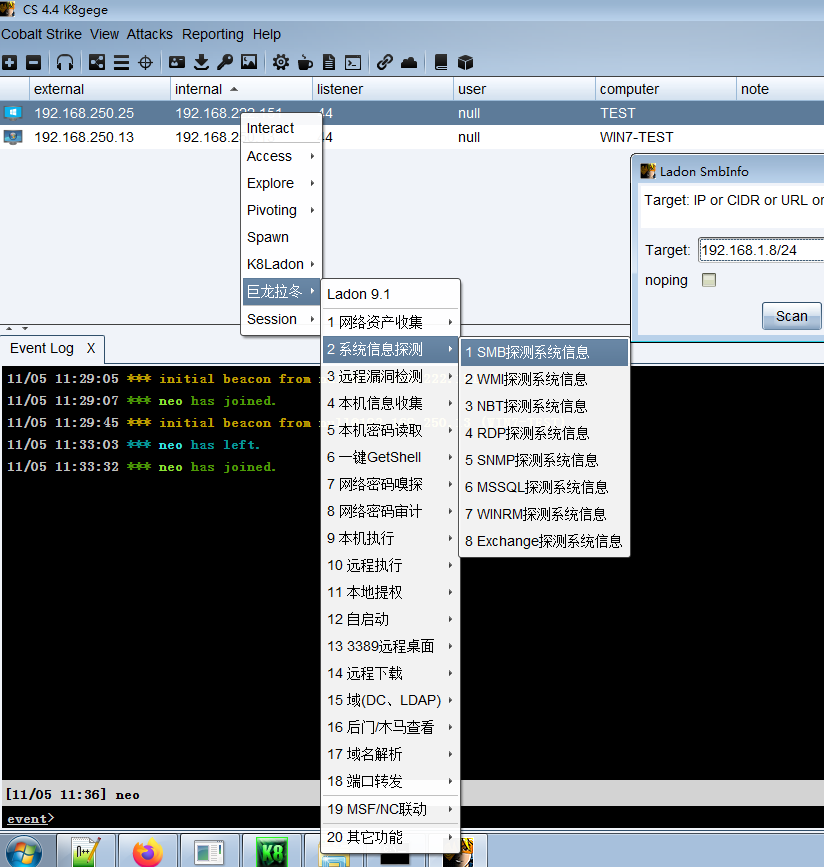Image resolution: width=824 pixels, height=867 pixels.
Task: Click the cloud icon in toolbar
Action: pyautogui.click(x=409, y=62)
